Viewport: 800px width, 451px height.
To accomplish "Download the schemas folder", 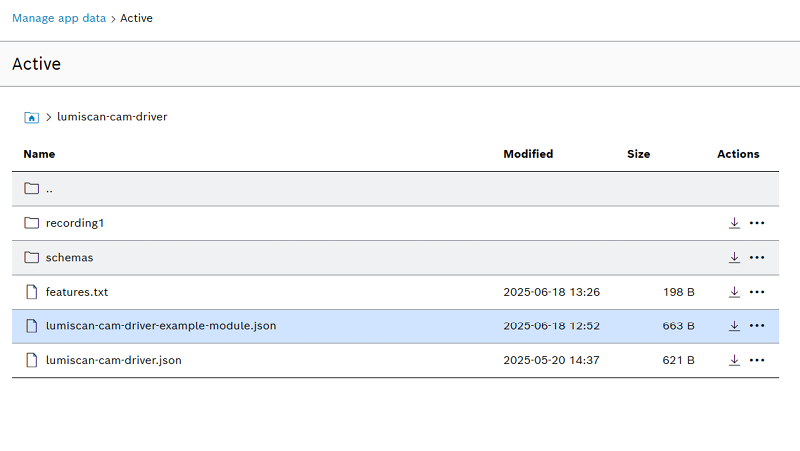I will tap(734, 258).
